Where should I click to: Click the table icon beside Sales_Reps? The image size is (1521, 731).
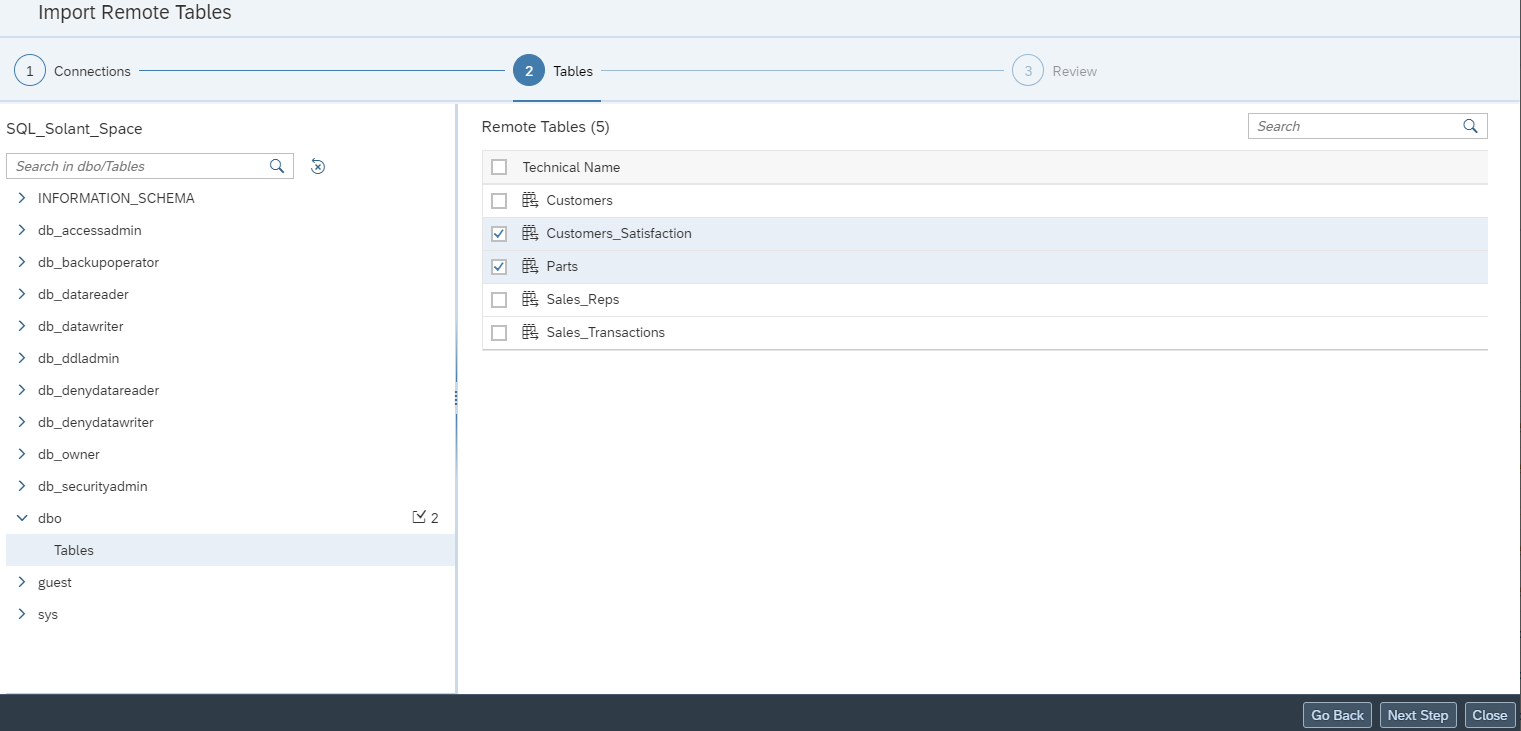coord(530,299)
